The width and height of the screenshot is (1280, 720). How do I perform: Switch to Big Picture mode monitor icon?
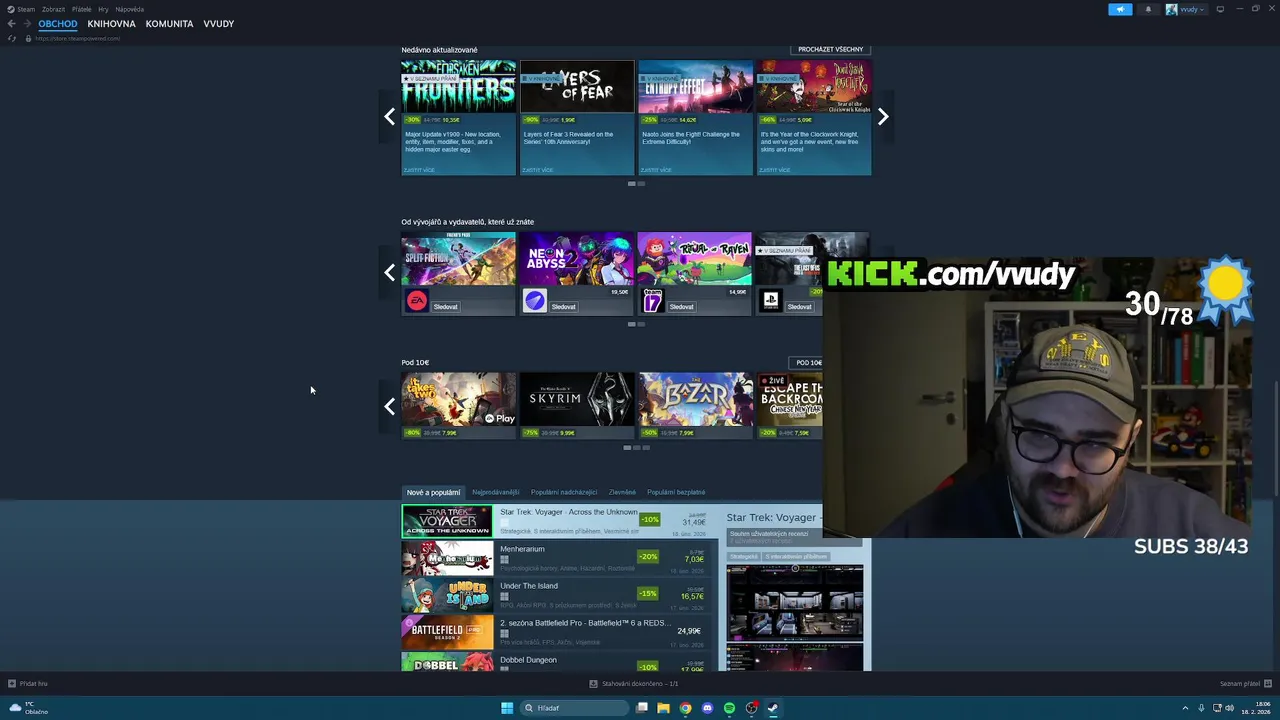1220,9
